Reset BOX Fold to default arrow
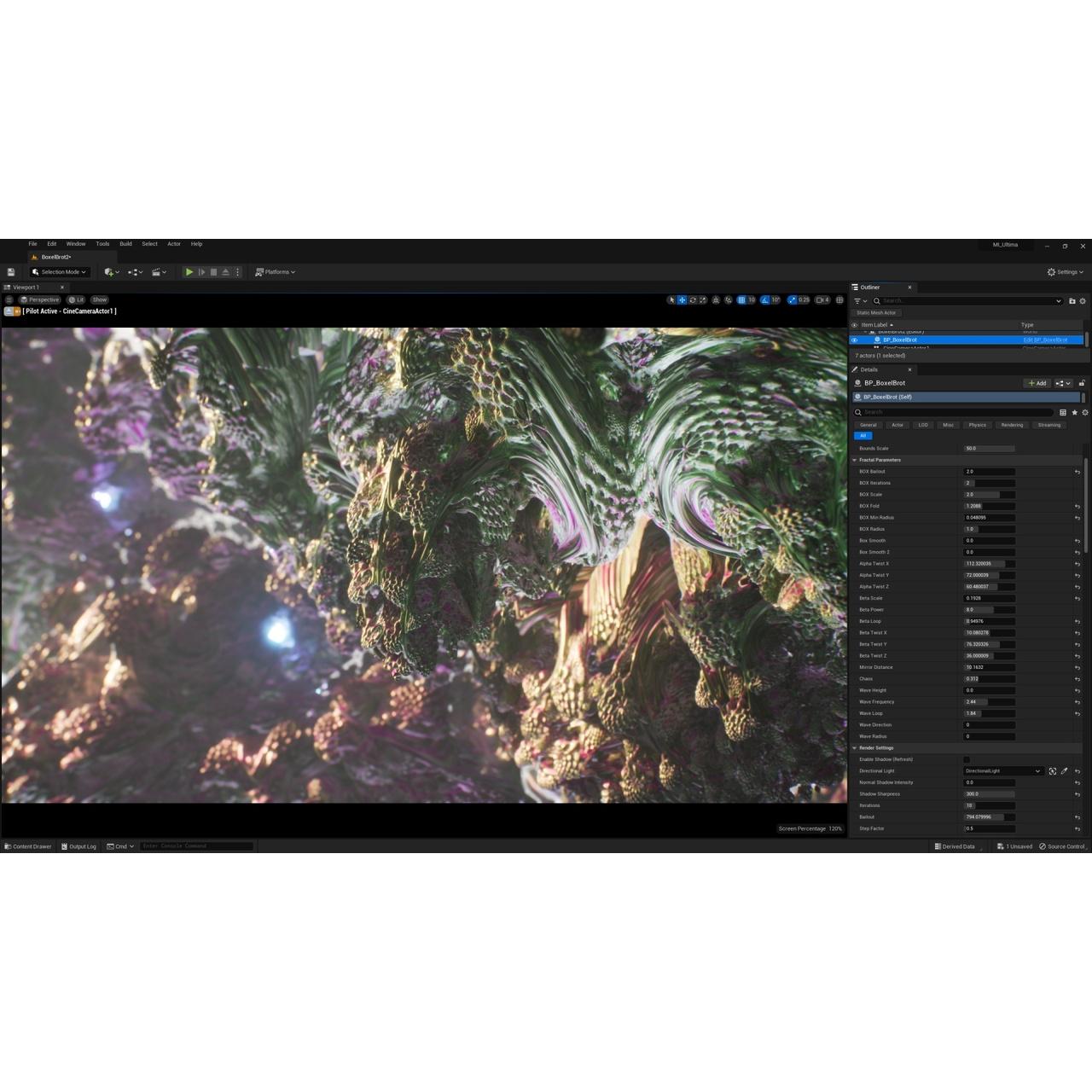Screen dimensions: 1092x1092 [1077, 506]
